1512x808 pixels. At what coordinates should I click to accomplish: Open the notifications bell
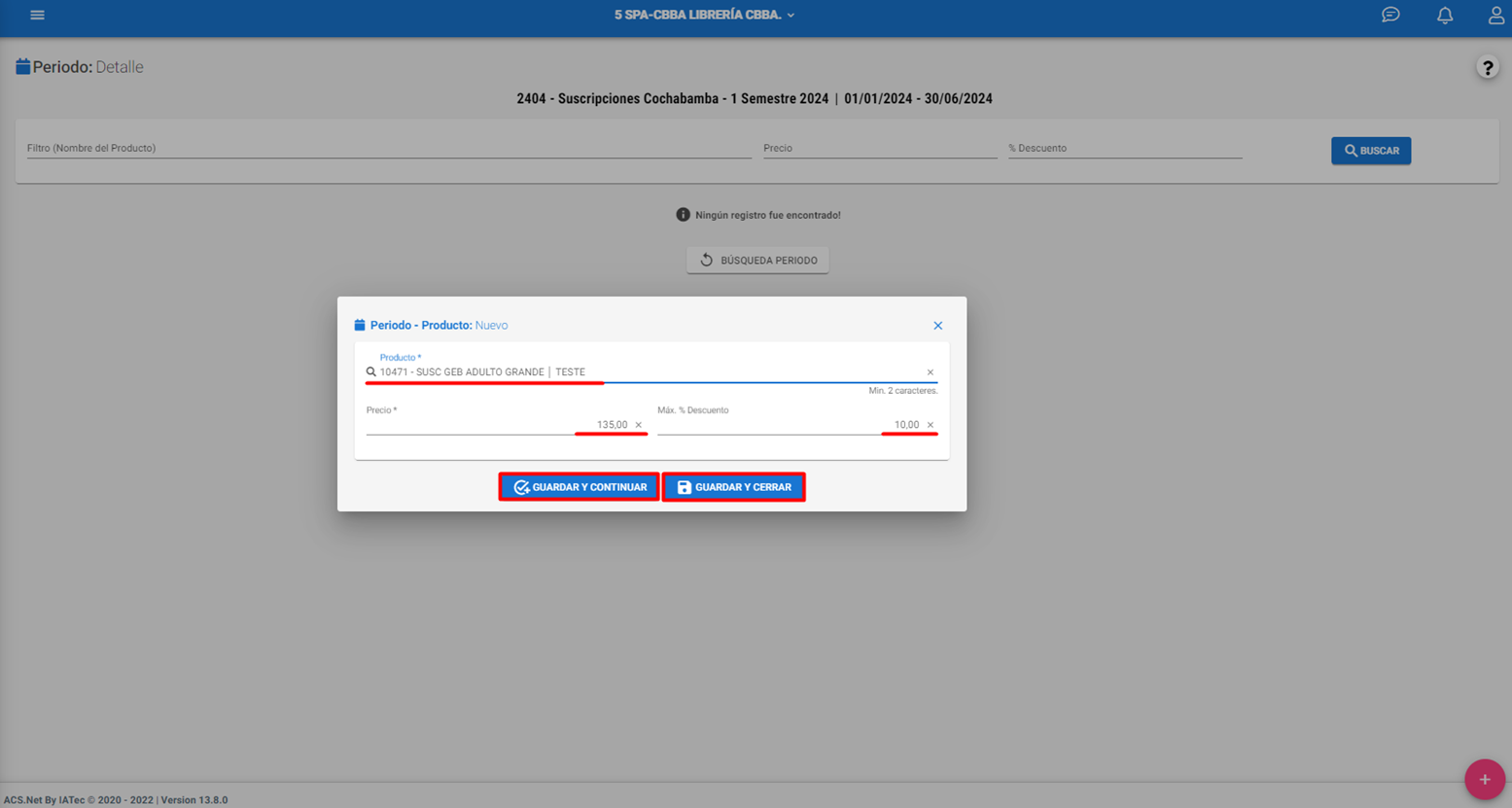pos(1445,15)
